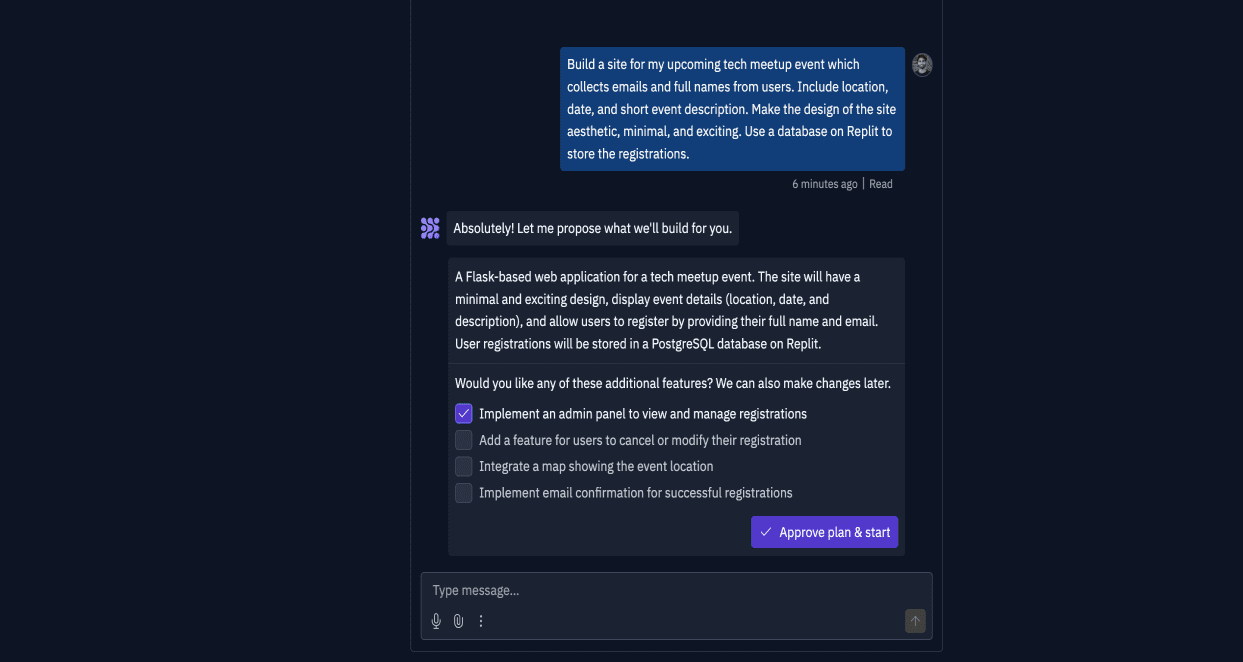1243x662 pixels.
Task: Click the "Would you like any" question text
Action: click(672, 383)
